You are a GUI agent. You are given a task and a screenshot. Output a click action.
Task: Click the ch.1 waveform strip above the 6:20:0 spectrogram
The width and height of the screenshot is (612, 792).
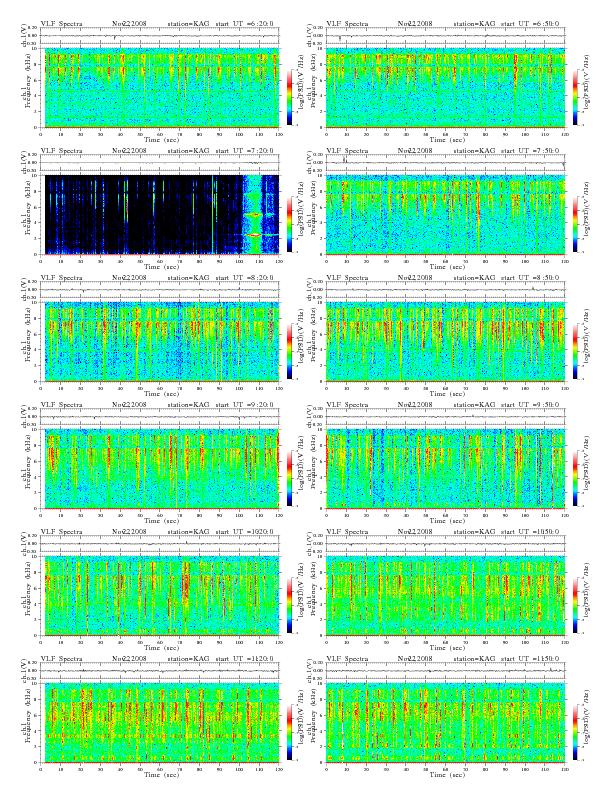(x=160, y=36)
